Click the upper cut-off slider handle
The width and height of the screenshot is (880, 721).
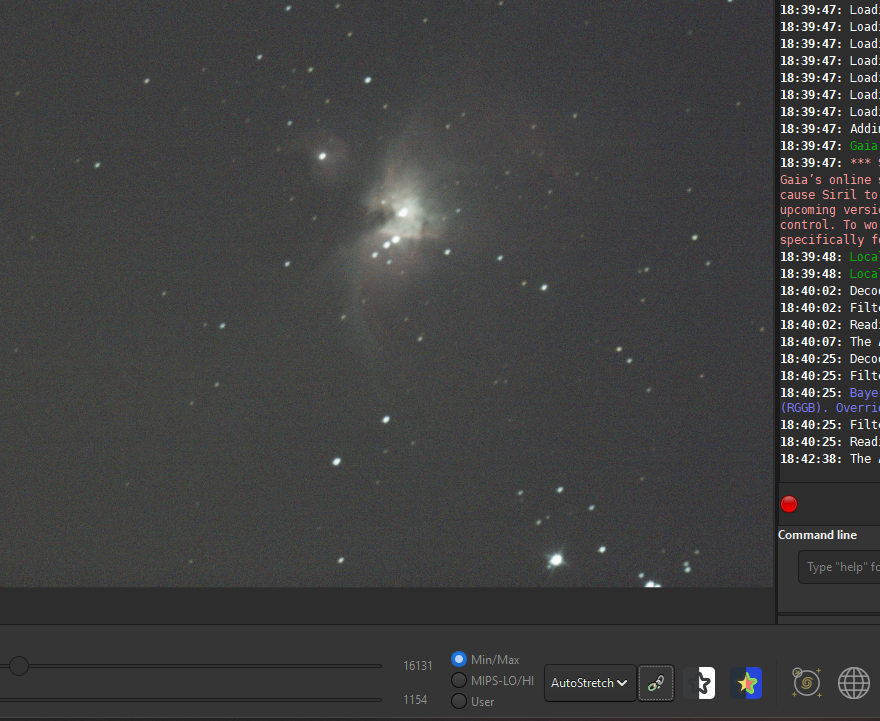point(19,666)
